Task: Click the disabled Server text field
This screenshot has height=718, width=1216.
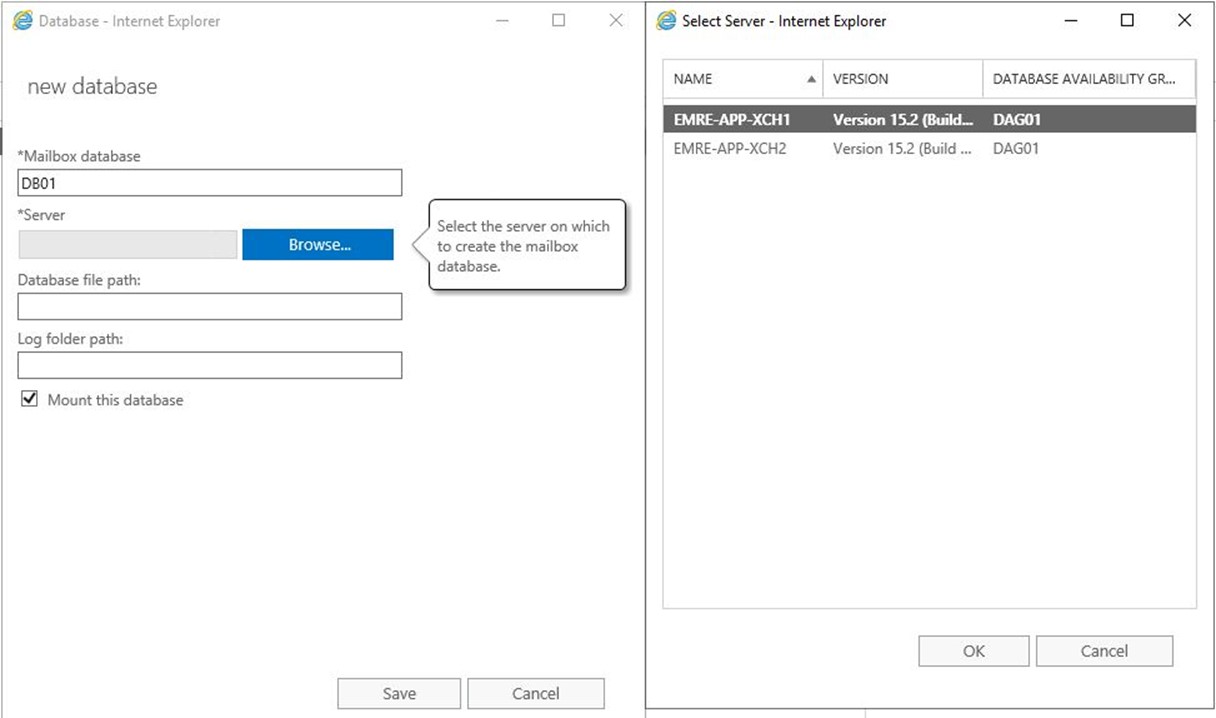Action: tap(128, 245)
